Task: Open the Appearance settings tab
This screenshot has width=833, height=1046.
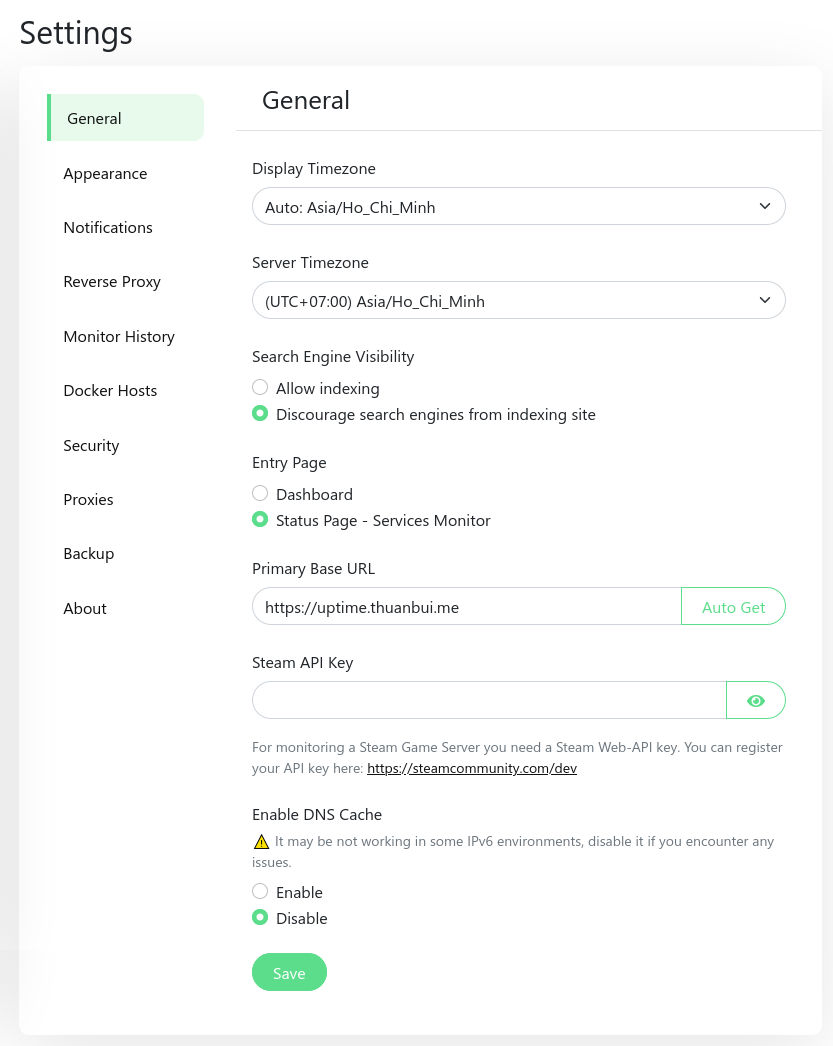Action: pyautogui.click(x=105, y=174)
